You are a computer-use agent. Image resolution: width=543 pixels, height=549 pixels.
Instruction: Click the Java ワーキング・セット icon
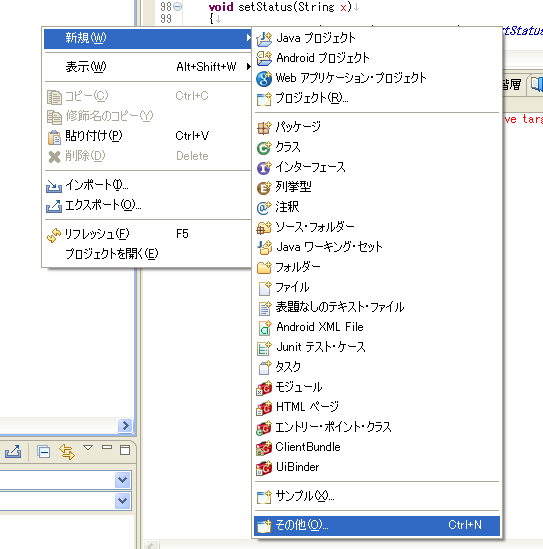[x=265, y=248]
